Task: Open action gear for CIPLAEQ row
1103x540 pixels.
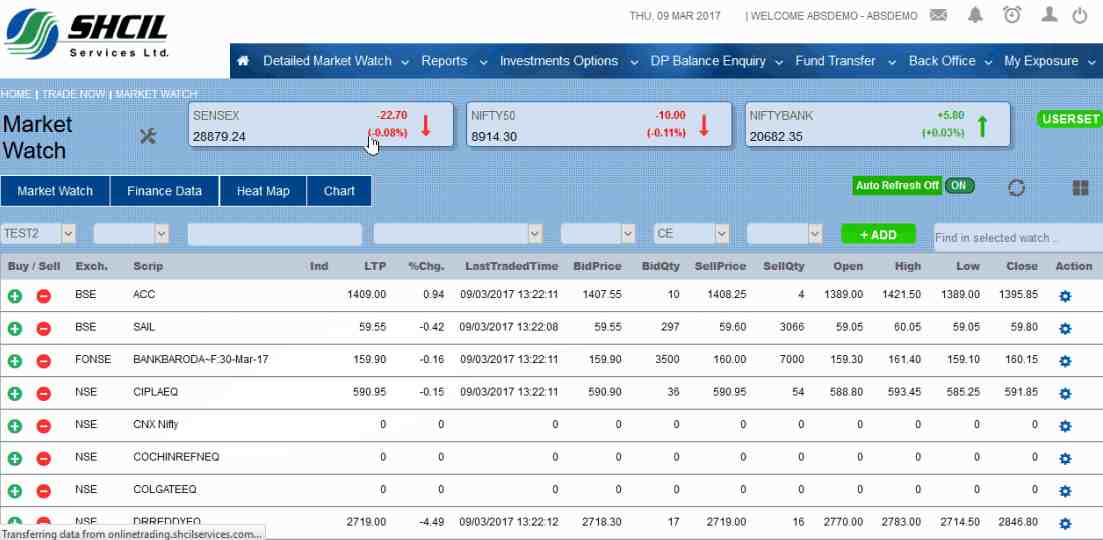Action: (x=1065, y=394)
